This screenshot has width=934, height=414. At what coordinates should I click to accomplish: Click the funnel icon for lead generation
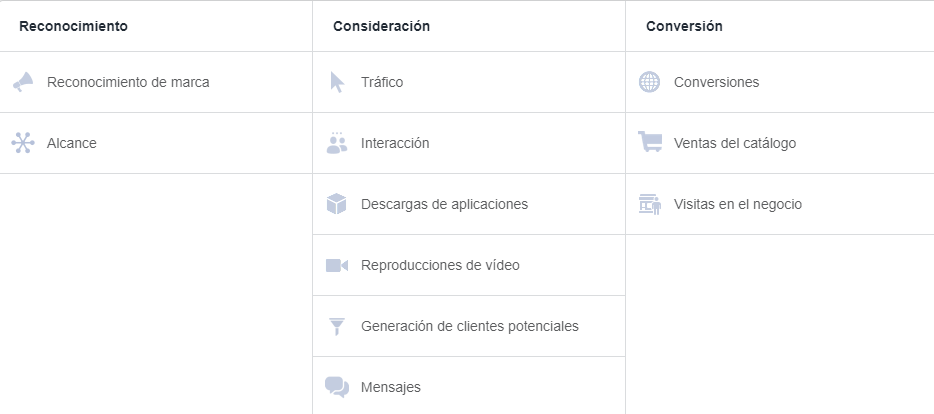pyautogui.click(x=337, y=326)
